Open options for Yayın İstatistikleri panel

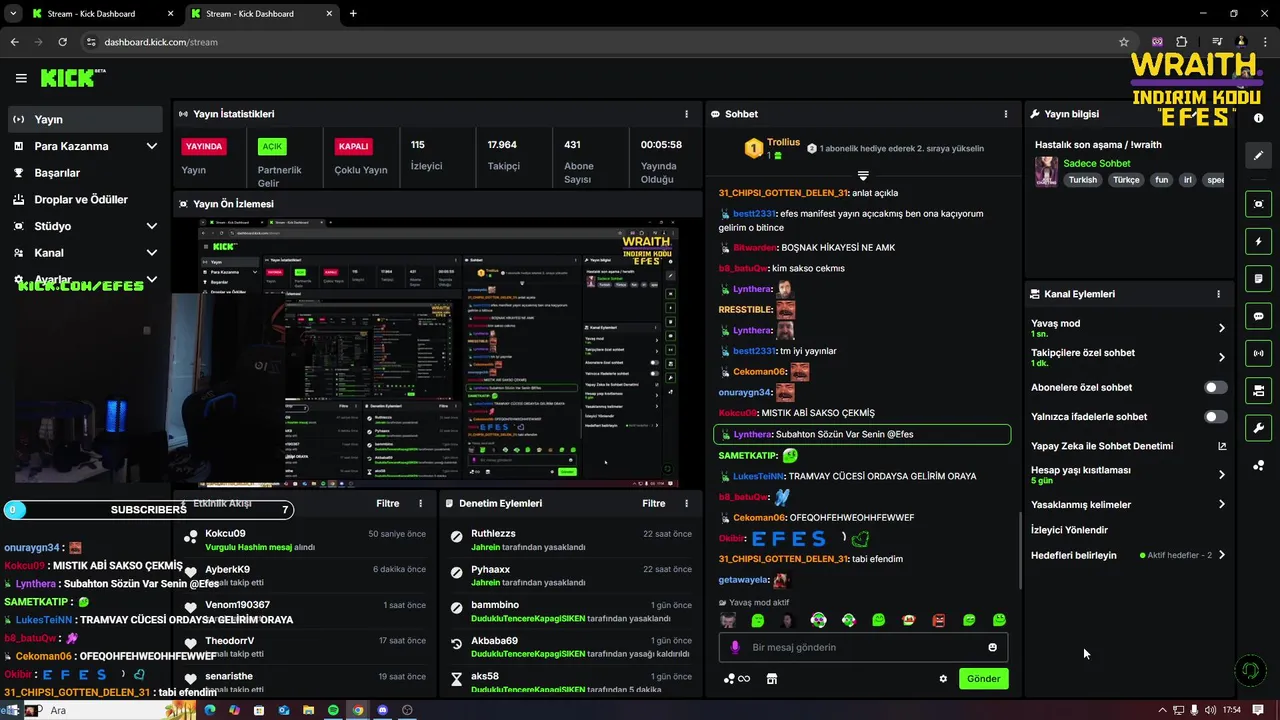point(686,114)
